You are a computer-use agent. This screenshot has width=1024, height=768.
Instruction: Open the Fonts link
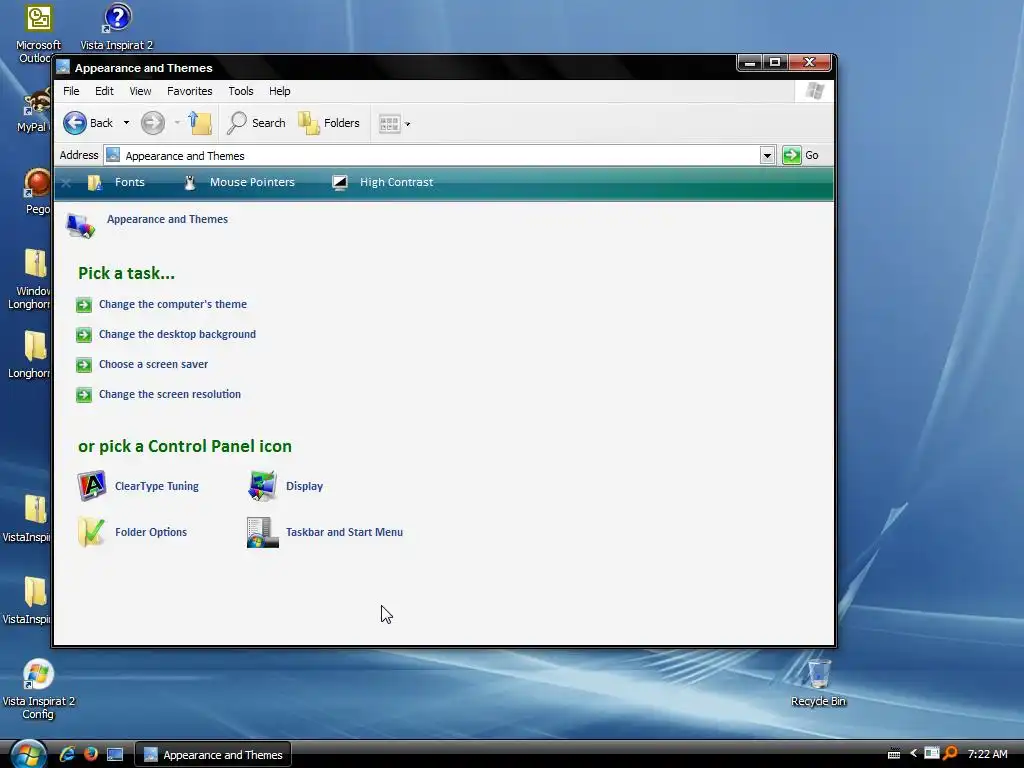[129, 182]
